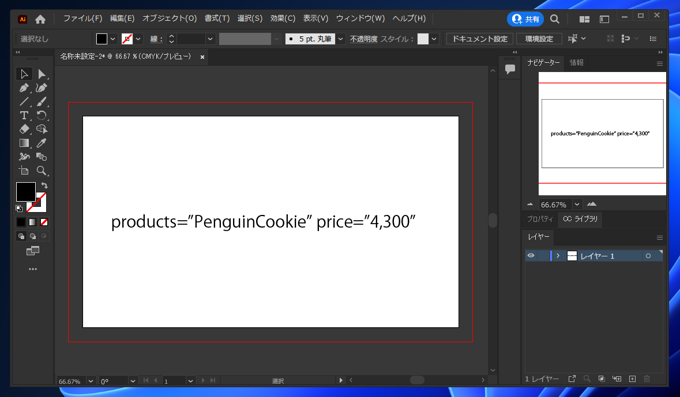Click the ドキュメント設定 button
Image resolution: width=680 pixels, height=397 pixels.
pos(480,39)
